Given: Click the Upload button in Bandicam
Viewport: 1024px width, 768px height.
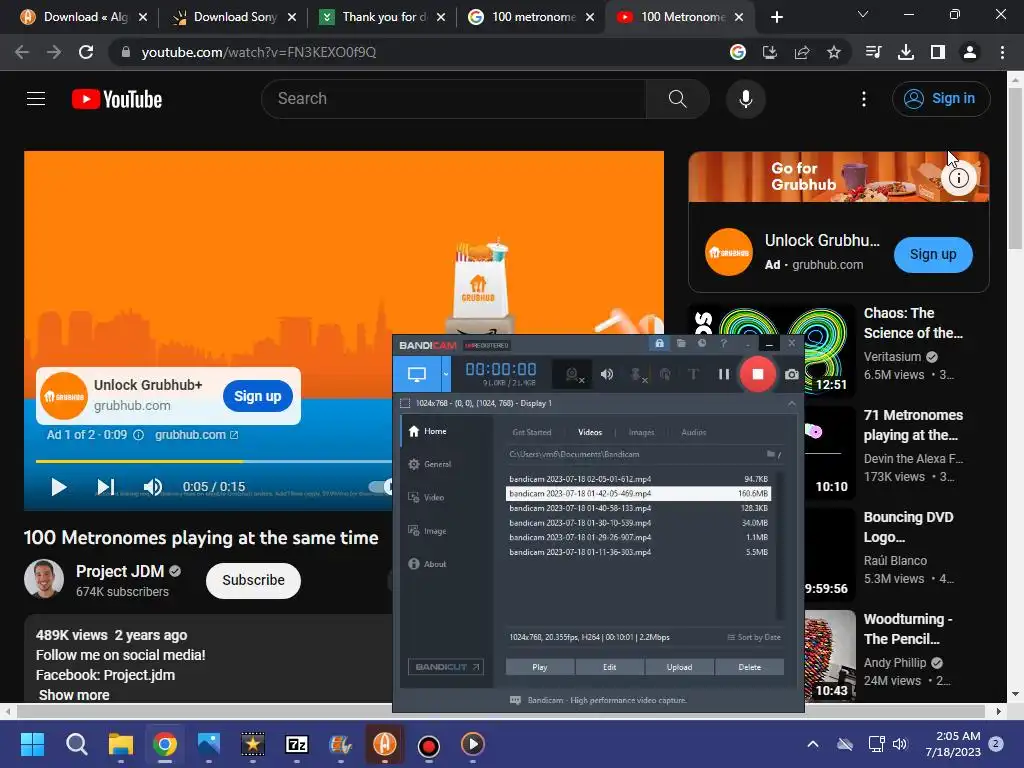Looking at the screenshot, I should coord(679,667).
